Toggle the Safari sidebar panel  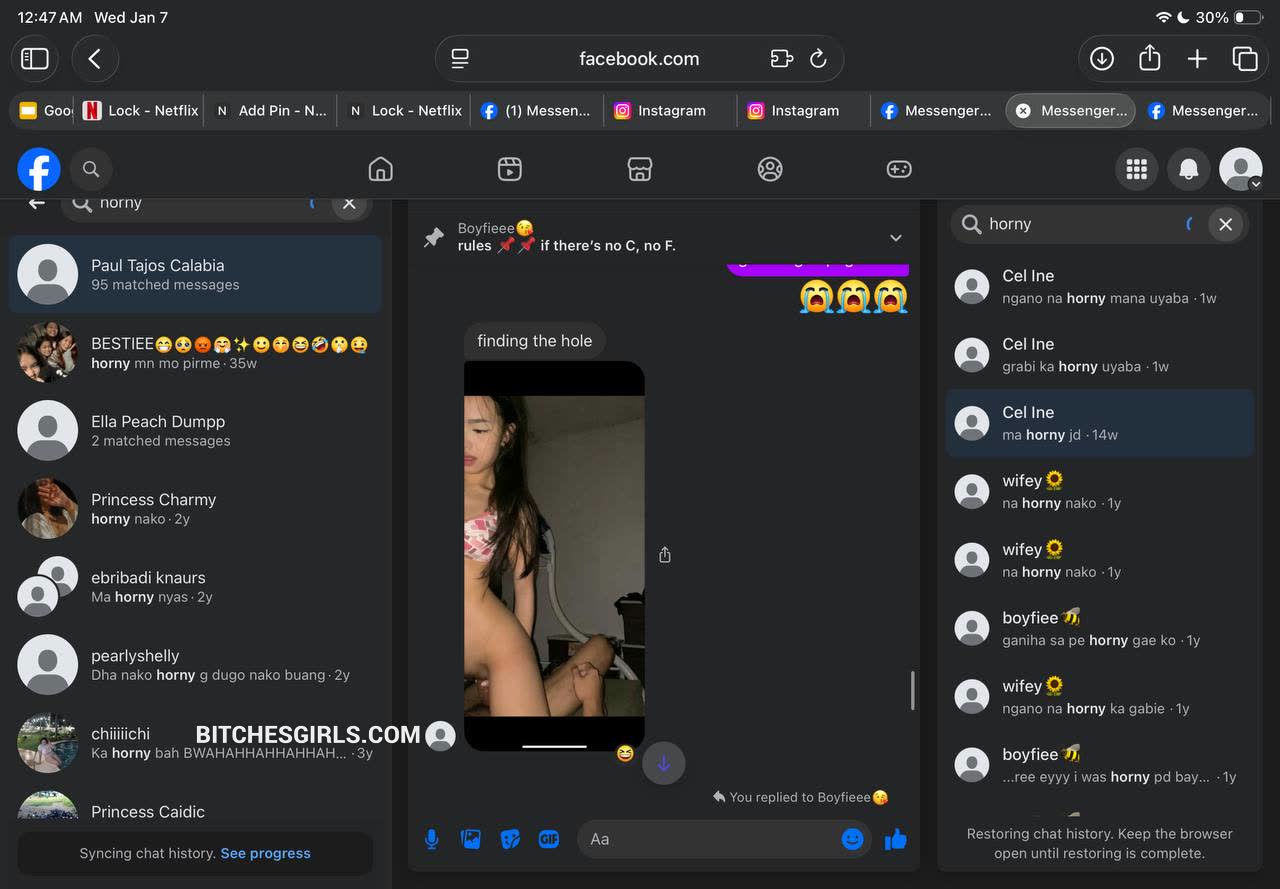[x=35, y=59]
